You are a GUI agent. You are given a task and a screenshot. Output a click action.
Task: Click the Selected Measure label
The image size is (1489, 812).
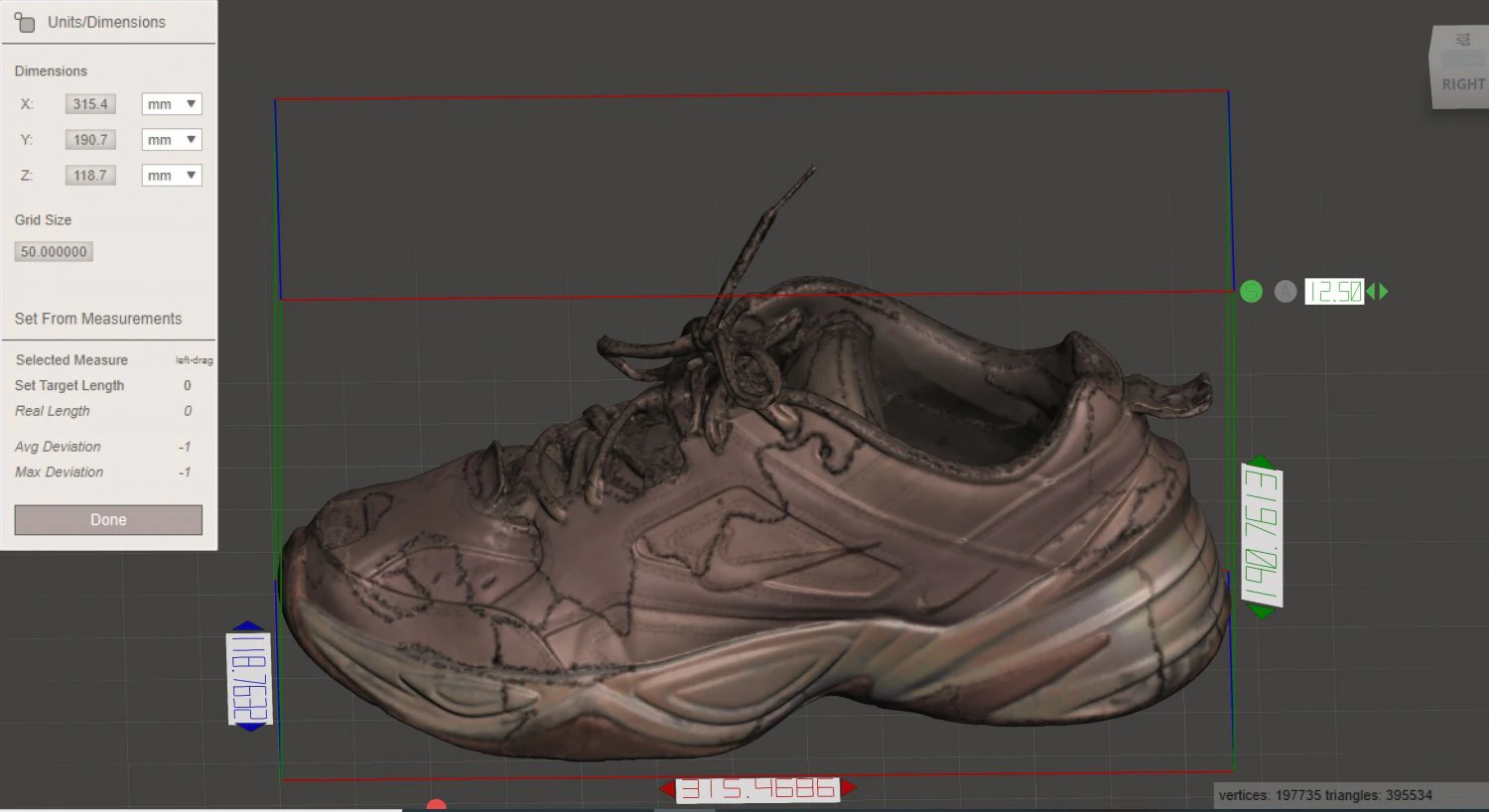(x=71, y=359)
